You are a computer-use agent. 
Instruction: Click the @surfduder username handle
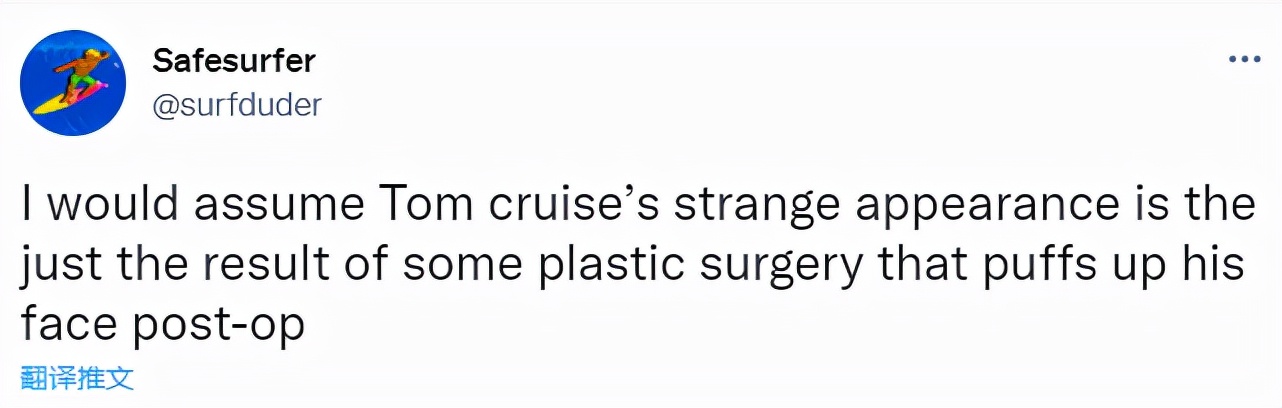point(237,103)
